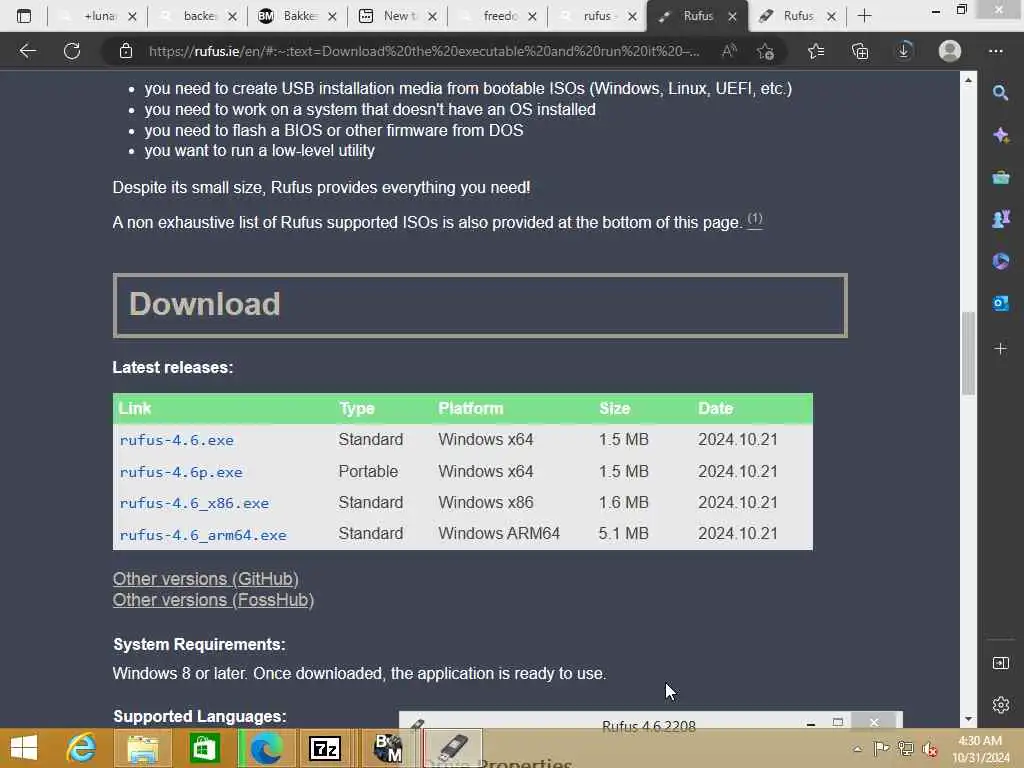Screen dimensions: 1024x768
Task: Switch to the New tab
Action: (398, 16)
